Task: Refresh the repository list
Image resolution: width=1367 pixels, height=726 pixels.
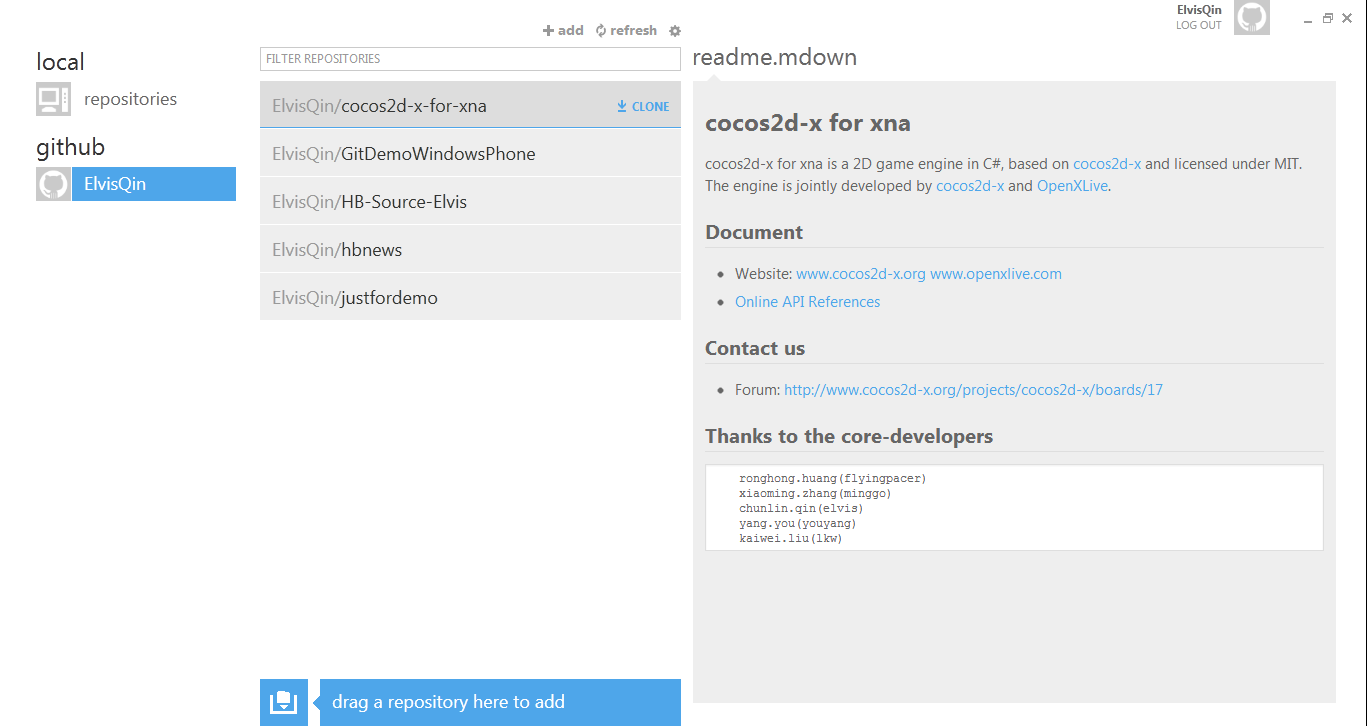Action: coord(626,31)
